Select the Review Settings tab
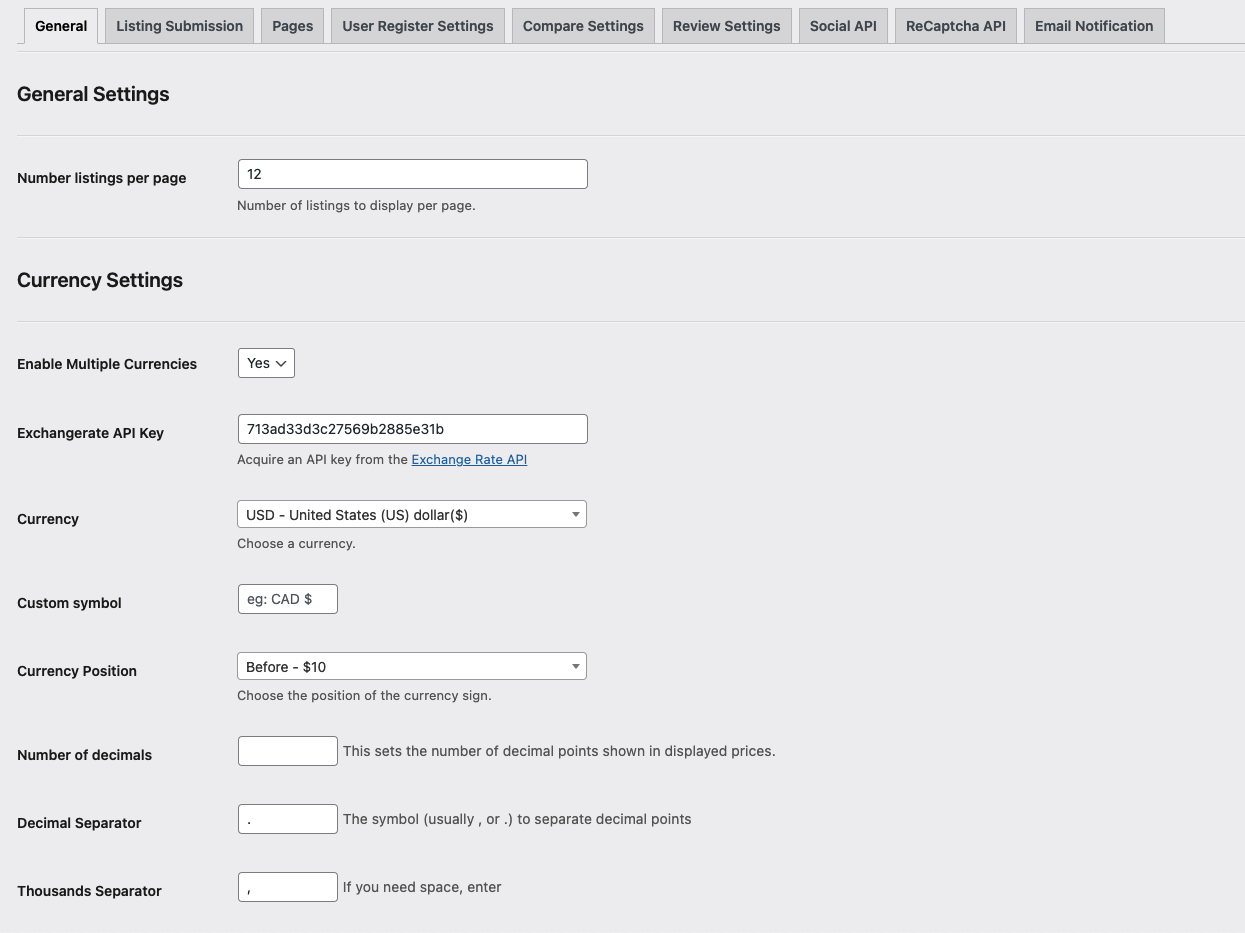Image resolution: width=1245 pixels, height=933 pixels. [726, 26]
